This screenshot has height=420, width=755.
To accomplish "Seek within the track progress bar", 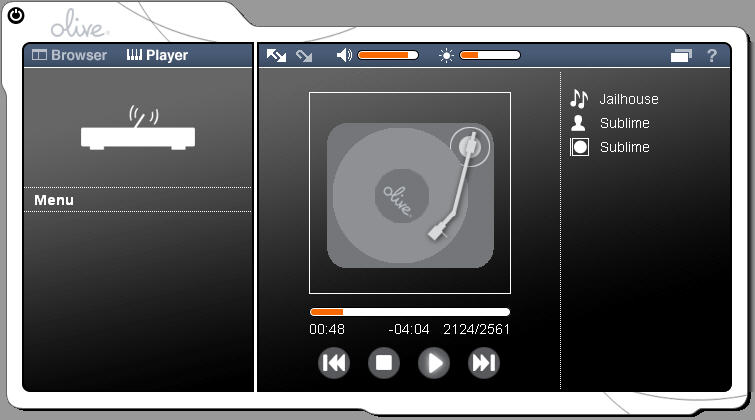I will (410, 312).
